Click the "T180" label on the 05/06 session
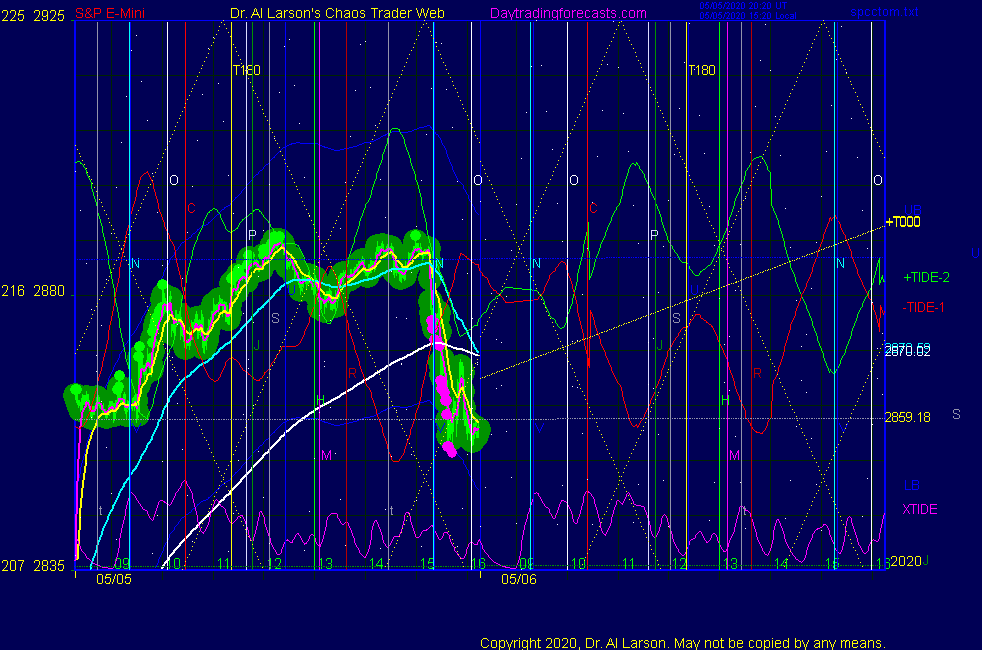982x650 pixels. click(701, 70)
